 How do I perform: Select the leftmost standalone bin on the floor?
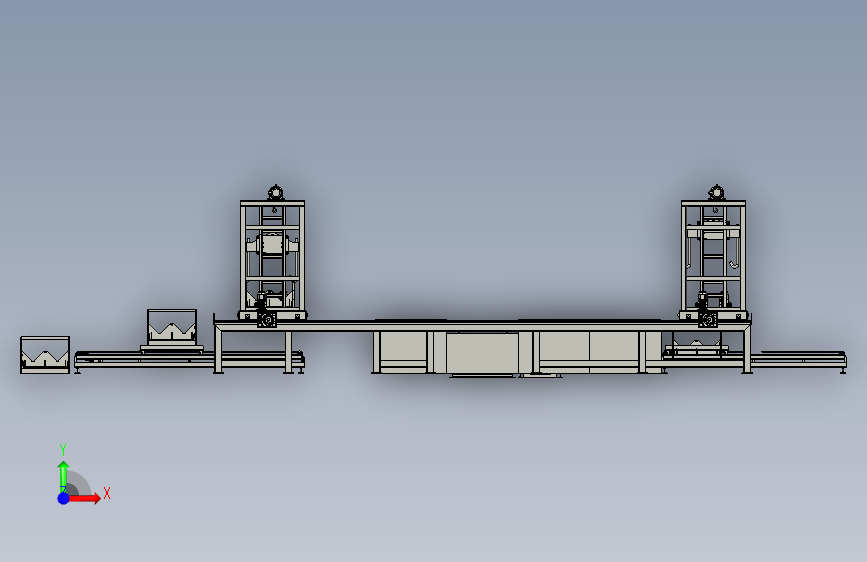(x=45, y=355)
